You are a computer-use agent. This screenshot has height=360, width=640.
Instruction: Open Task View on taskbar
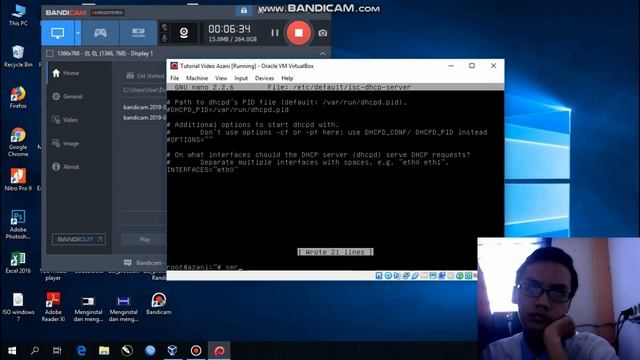pos(57,351)
